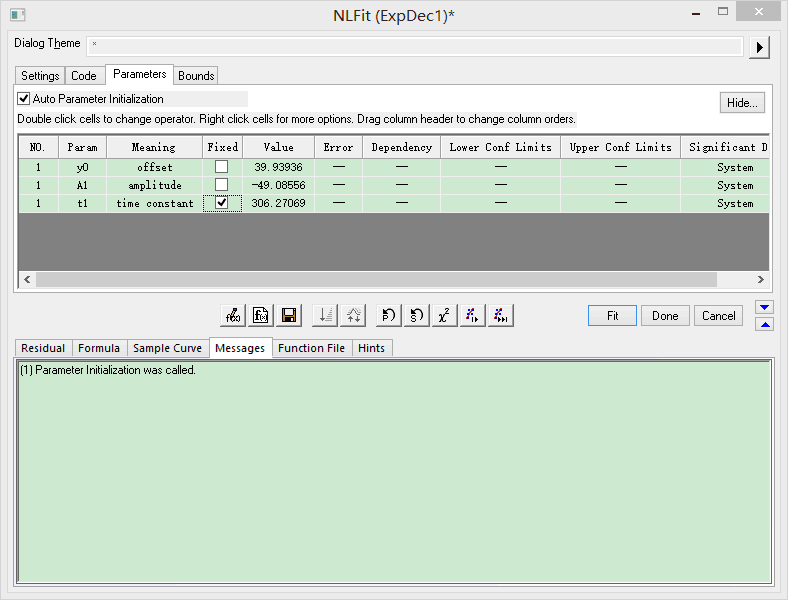The image size is (788, 600).
Task: Click the fit until converged icon
Action: (x=501, y=315)
